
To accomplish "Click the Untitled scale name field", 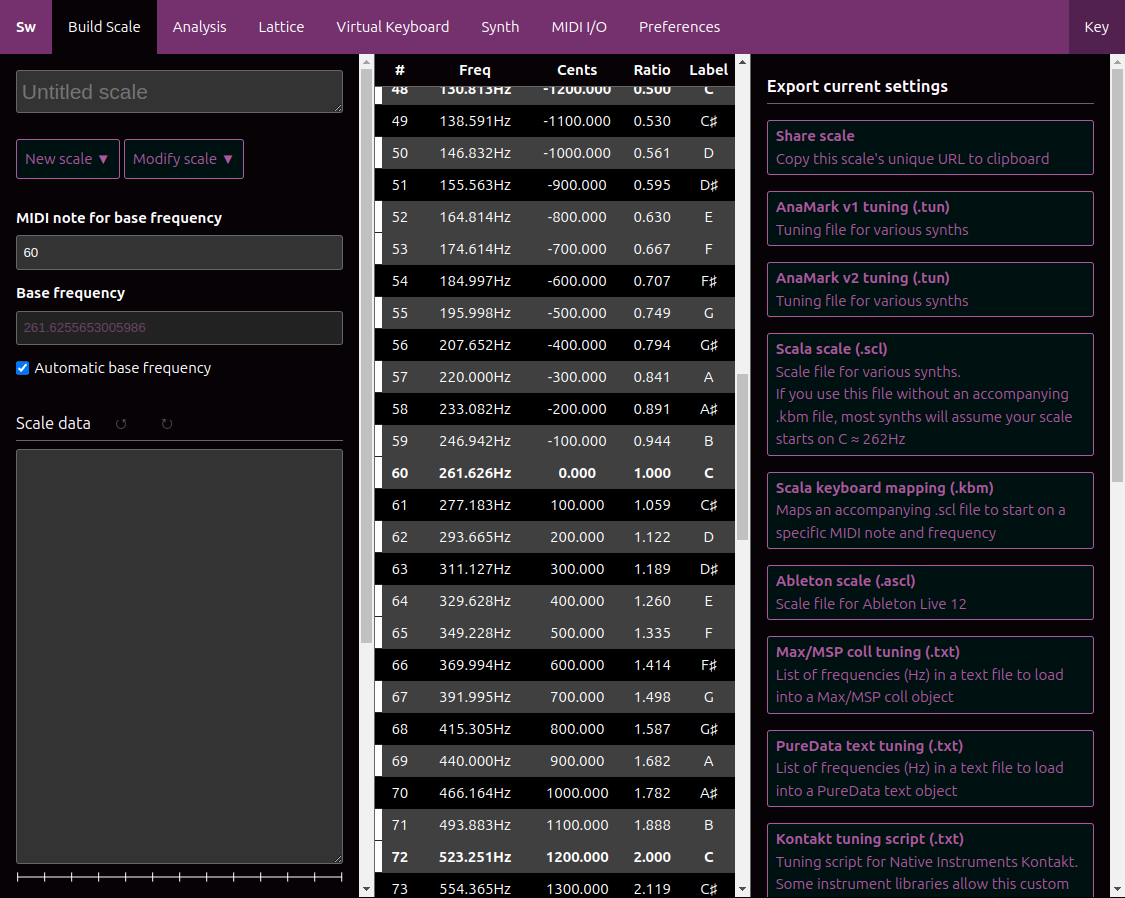I will click(179, 92).
